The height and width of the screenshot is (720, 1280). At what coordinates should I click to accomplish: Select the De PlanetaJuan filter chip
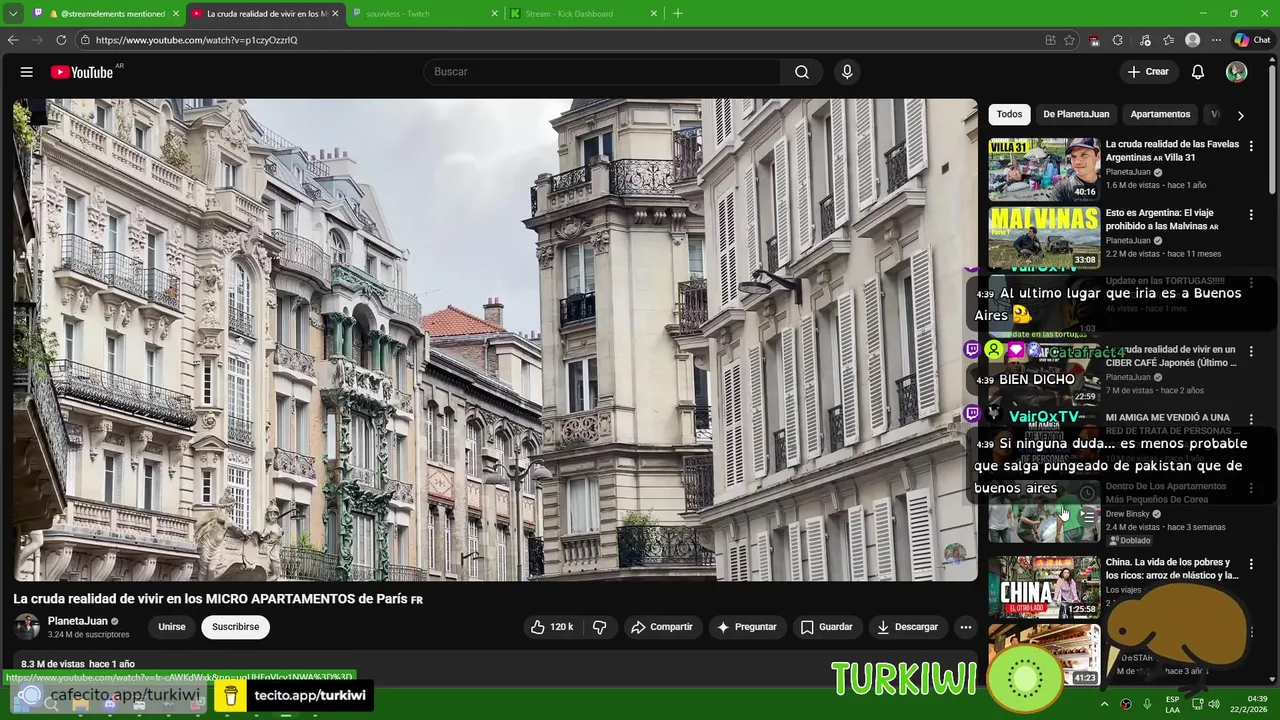coord(1076,114)
